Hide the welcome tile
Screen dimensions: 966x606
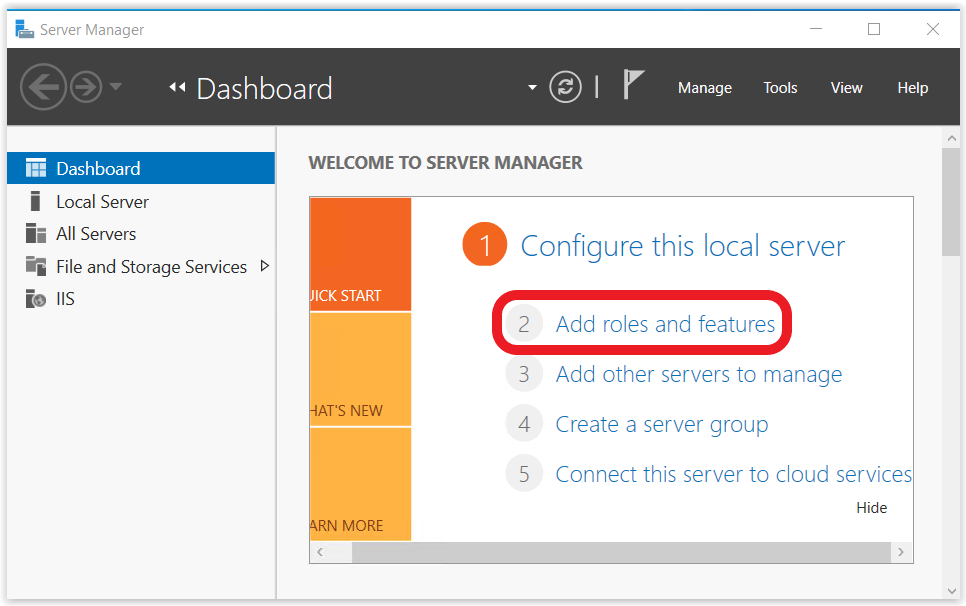tap(871, 507)
